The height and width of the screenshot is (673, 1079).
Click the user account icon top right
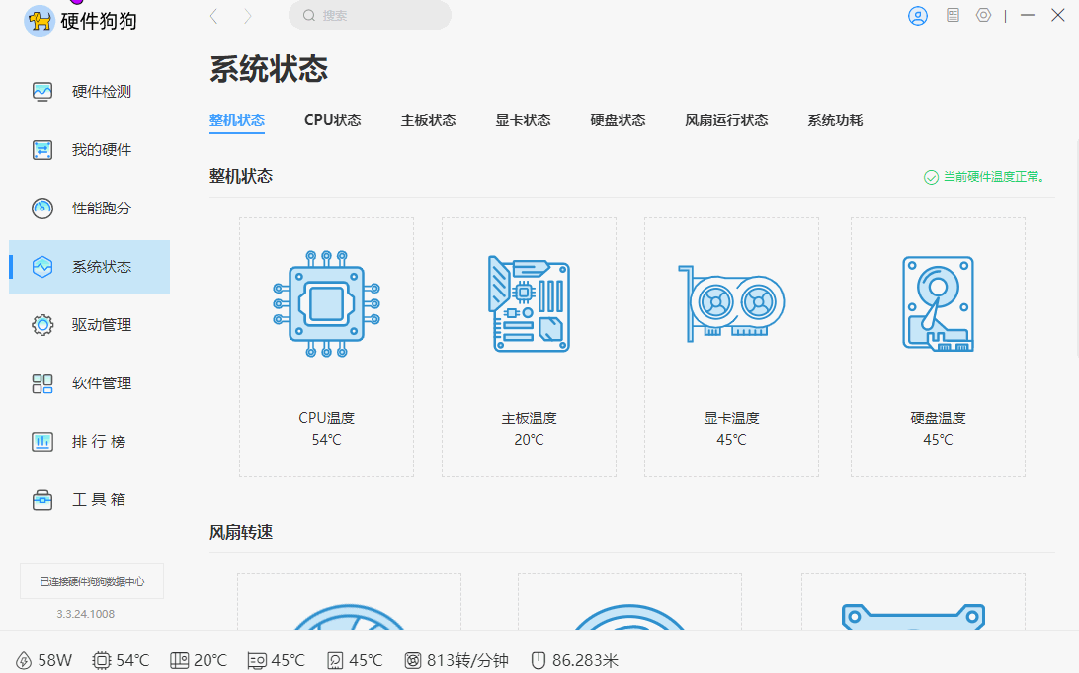click(x=917, y=15)
